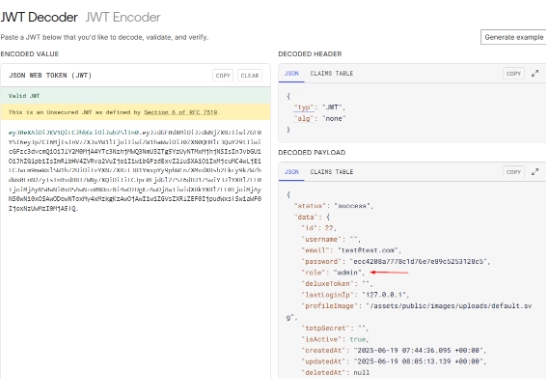
Task: Click the Valid JWT status banner
Action: [x=135, y=96]
